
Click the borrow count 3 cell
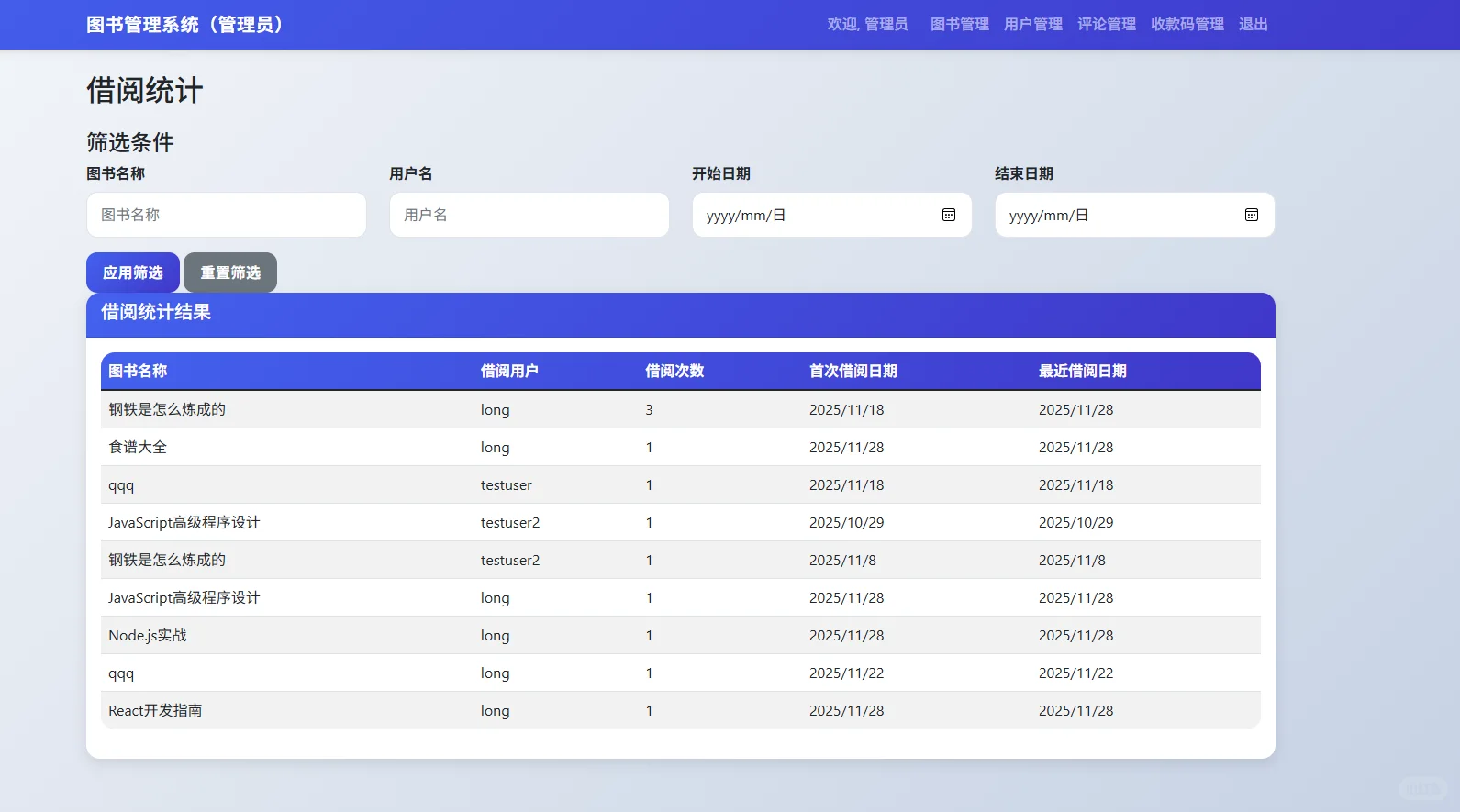[649, 409]
